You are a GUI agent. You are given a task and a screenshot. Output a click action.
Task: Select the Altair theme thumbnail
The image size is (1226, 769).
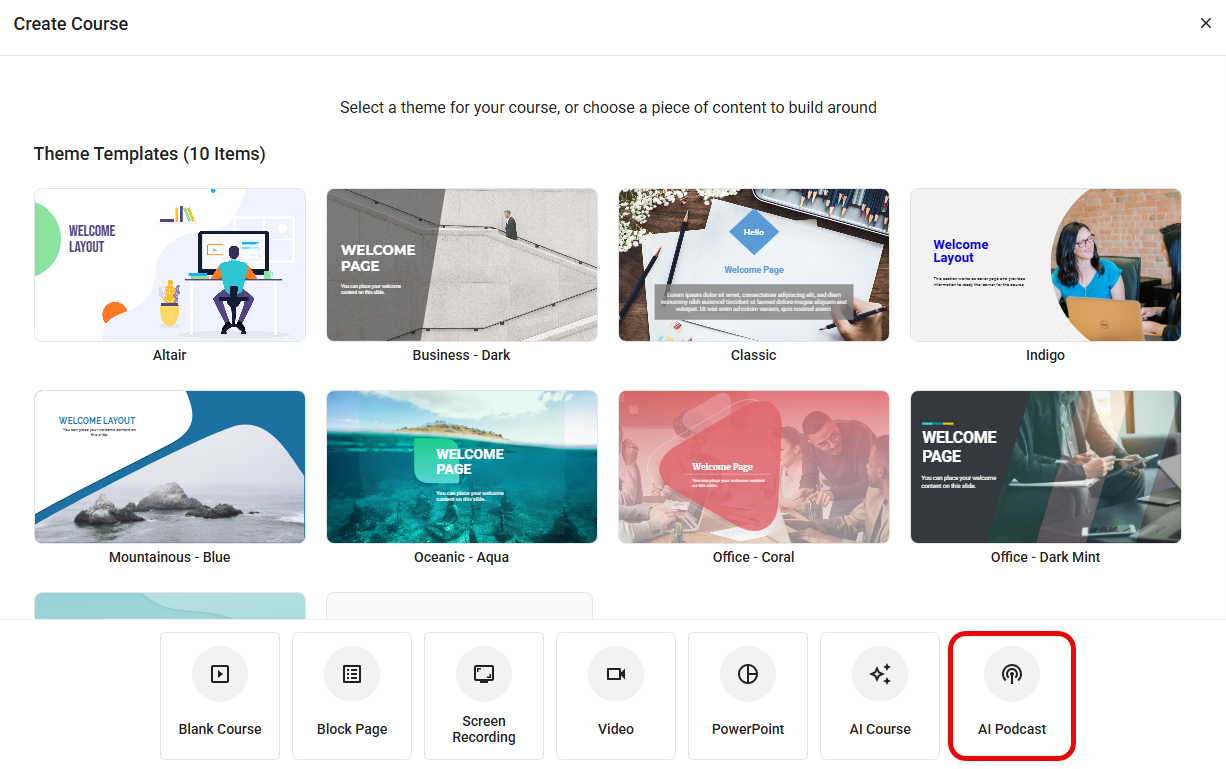click(x=170, y=265)
